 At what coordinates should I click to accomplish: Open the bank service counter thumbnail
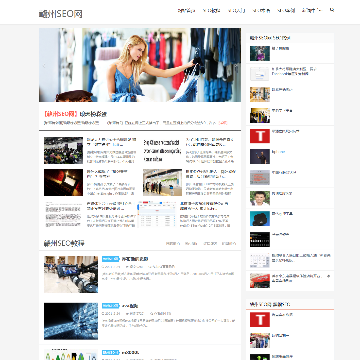coord(162,182)
